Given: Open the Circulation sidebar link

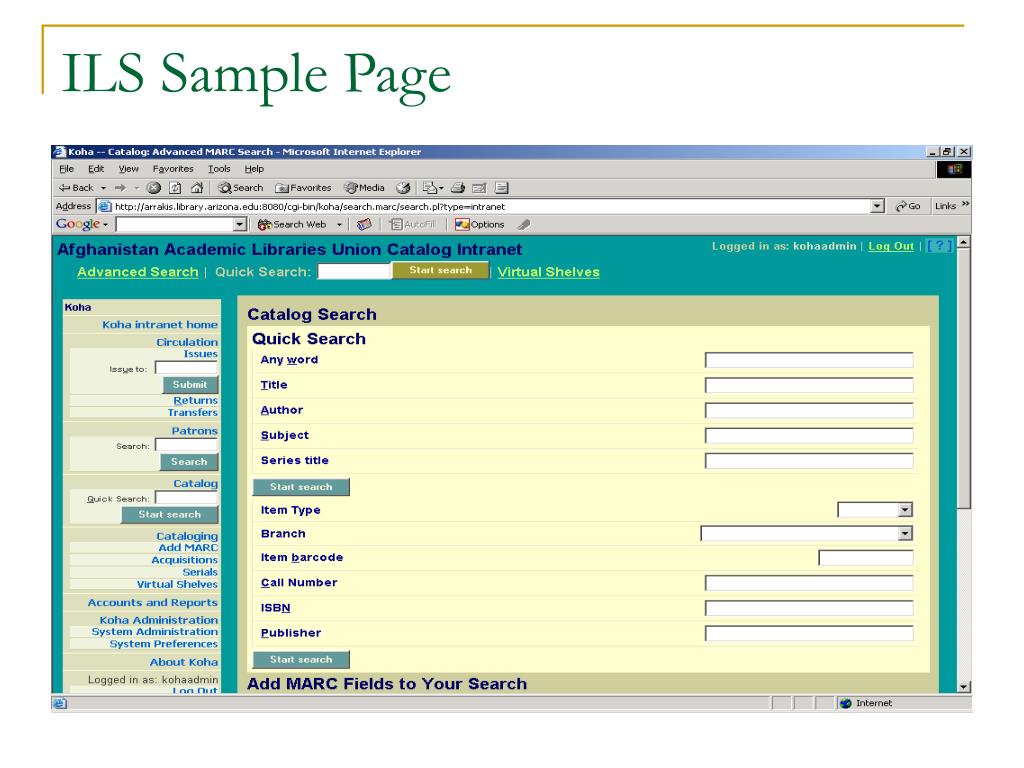Looking at the screenshot, I should [x=187, y=342].
